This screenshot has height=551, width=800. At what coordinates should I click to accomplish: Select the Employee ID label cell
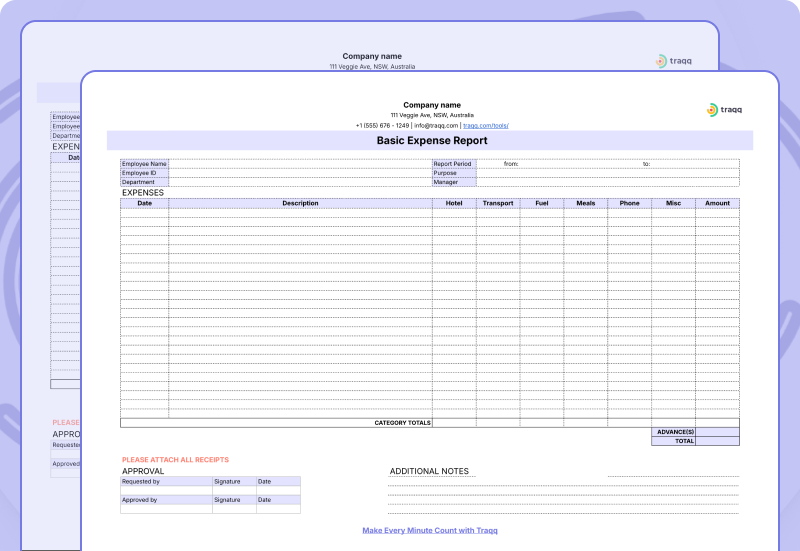pos(144,173)
